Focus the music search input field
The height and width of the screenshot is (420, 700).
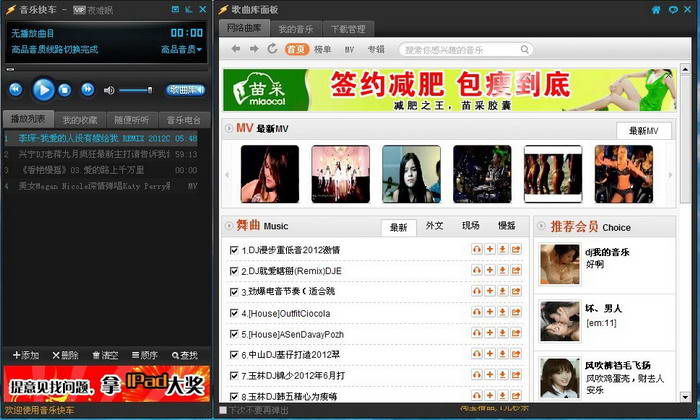point(460,50)
